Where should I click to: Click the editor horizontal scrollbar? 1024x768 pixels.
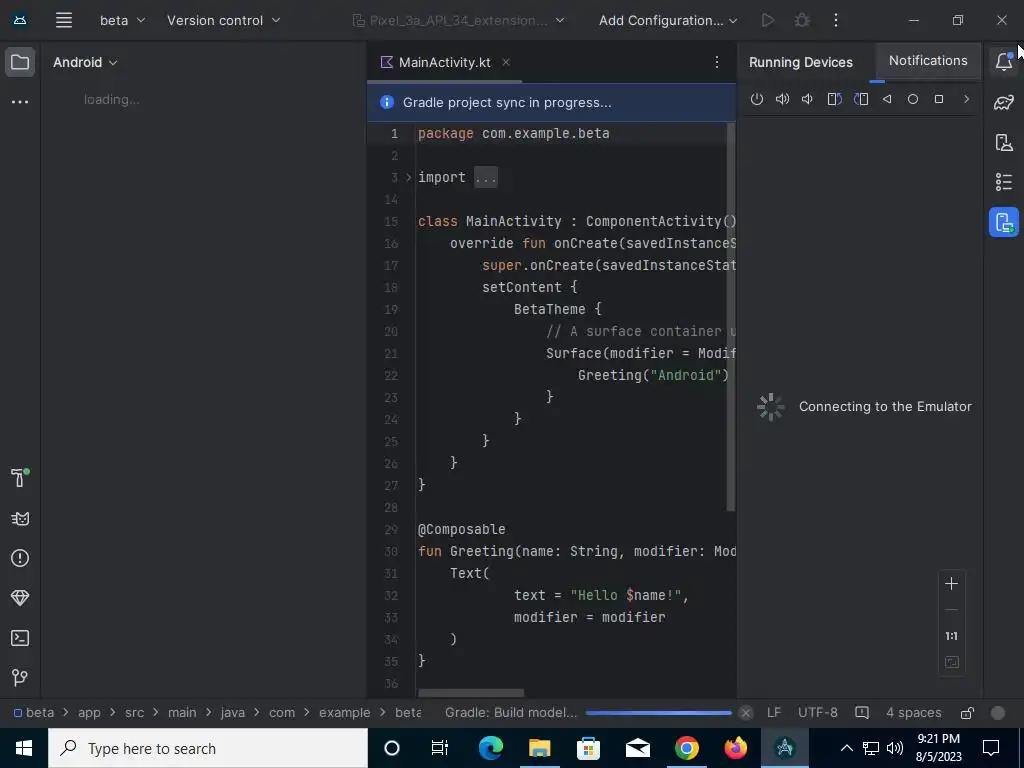(471, 692)
